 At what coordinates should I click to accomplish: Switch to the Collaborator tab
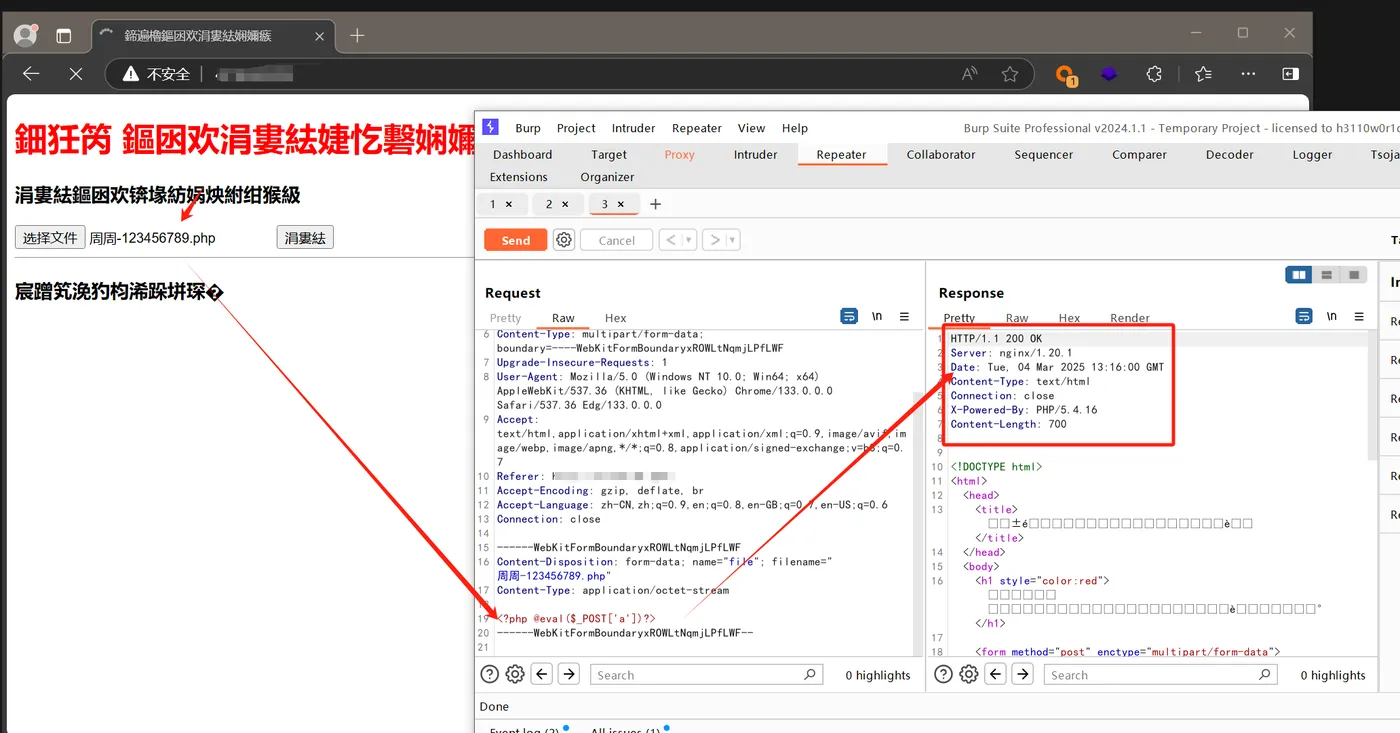point(941,154)
